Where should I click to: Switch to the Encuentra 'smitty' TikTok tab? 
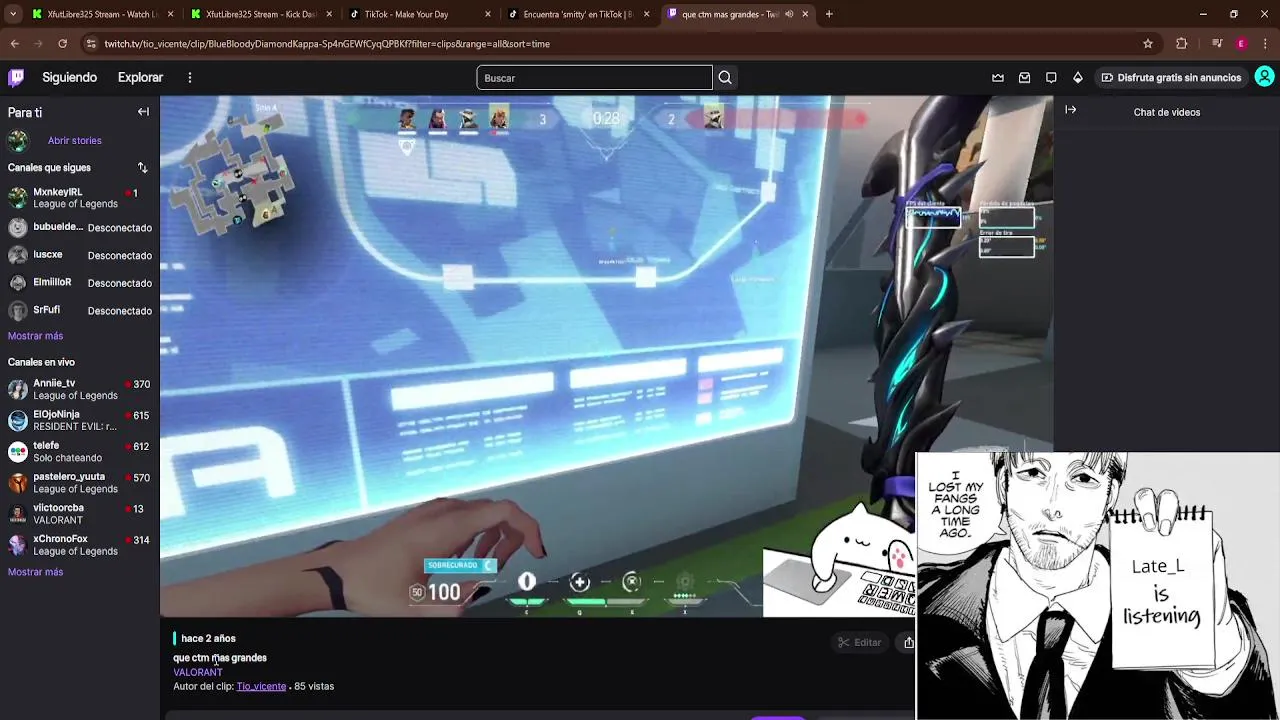tap(578, 14)
